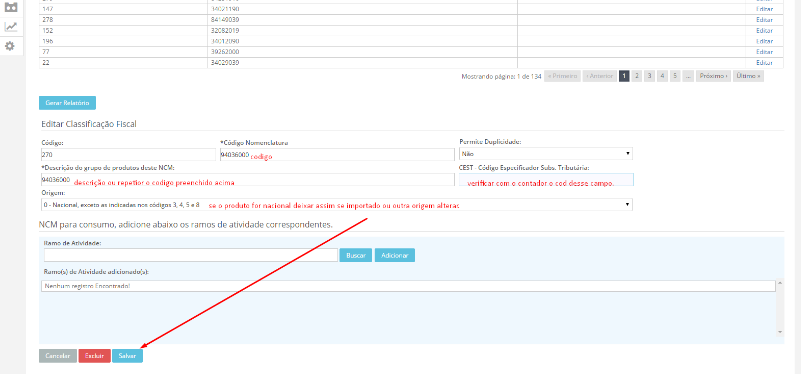
Task: Select the code cell 196
Action: click(x=124, y=41)
